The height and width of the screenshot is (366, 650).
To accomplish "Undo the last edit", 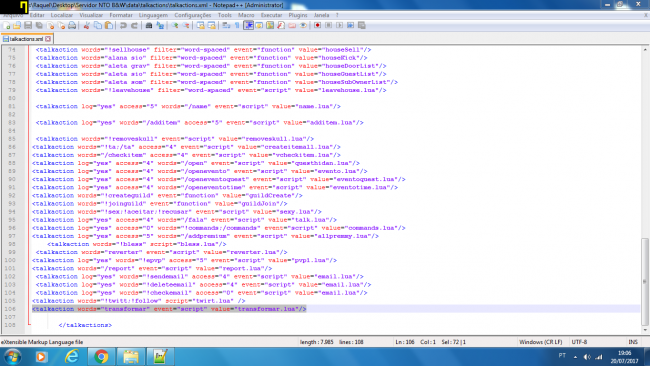I will pyautogui.click(x=123, y=26).
